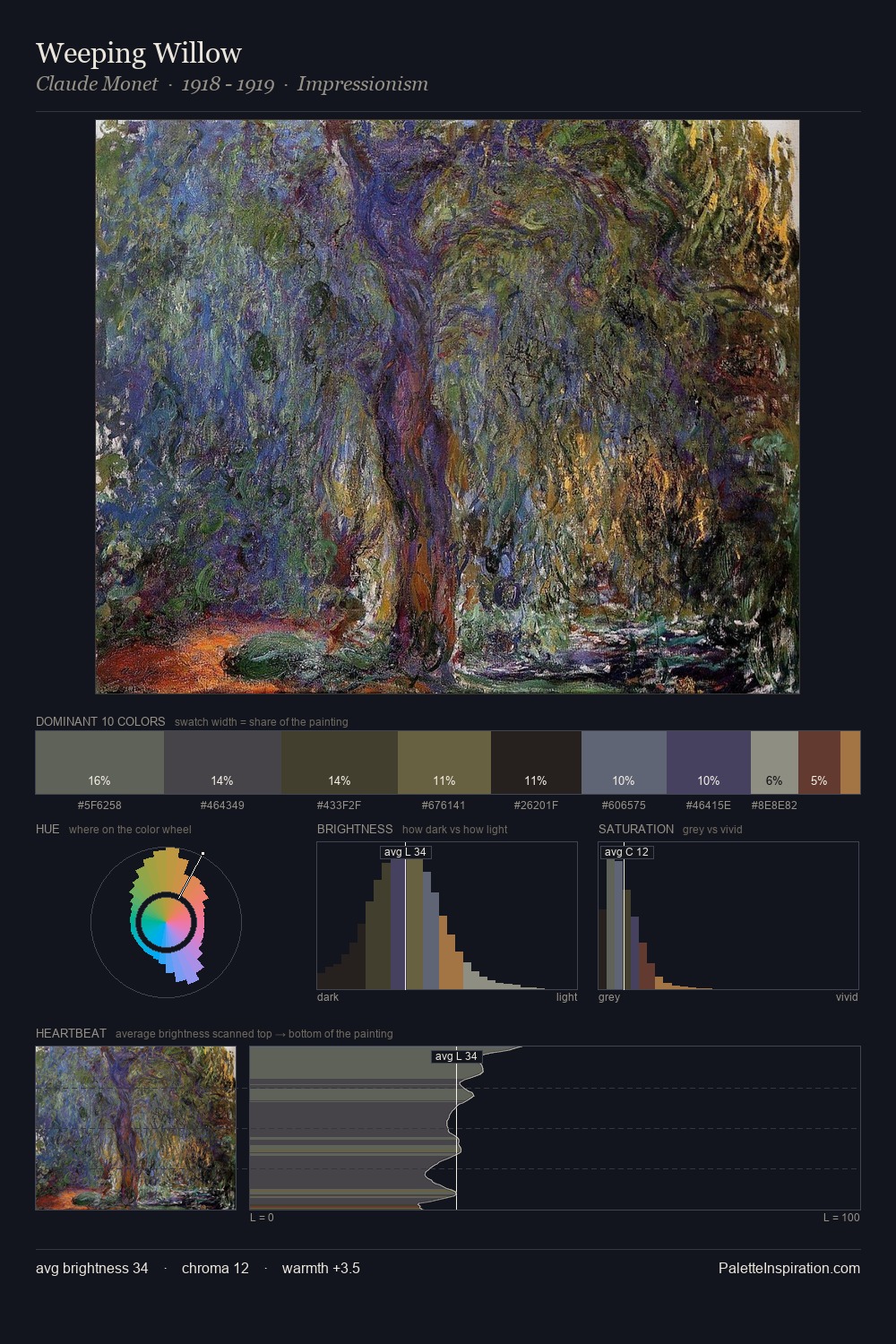
Task: Click the #464349 hex code label
Action: click(x=222, y=806)
